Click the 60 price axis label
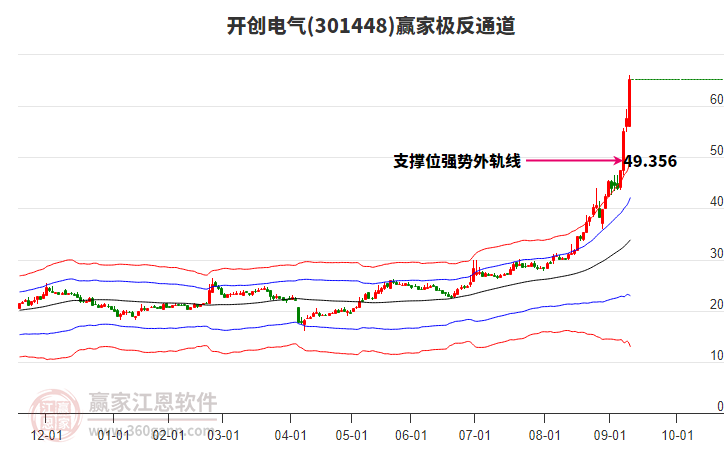The width and height of the screenshot is (726, 450). click(716, 99)
